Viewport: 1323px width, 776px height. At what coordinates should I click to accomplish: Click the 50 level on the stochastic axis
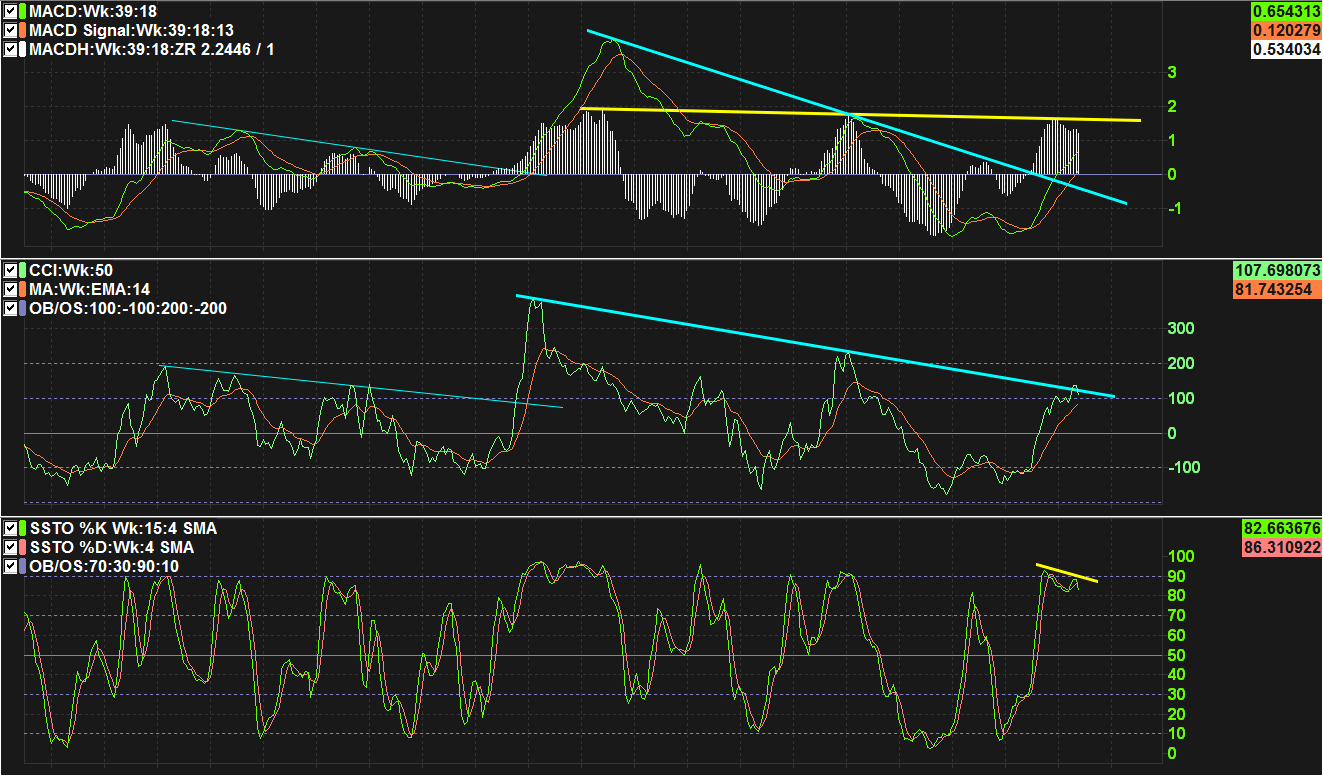(x=1175, y=655)
